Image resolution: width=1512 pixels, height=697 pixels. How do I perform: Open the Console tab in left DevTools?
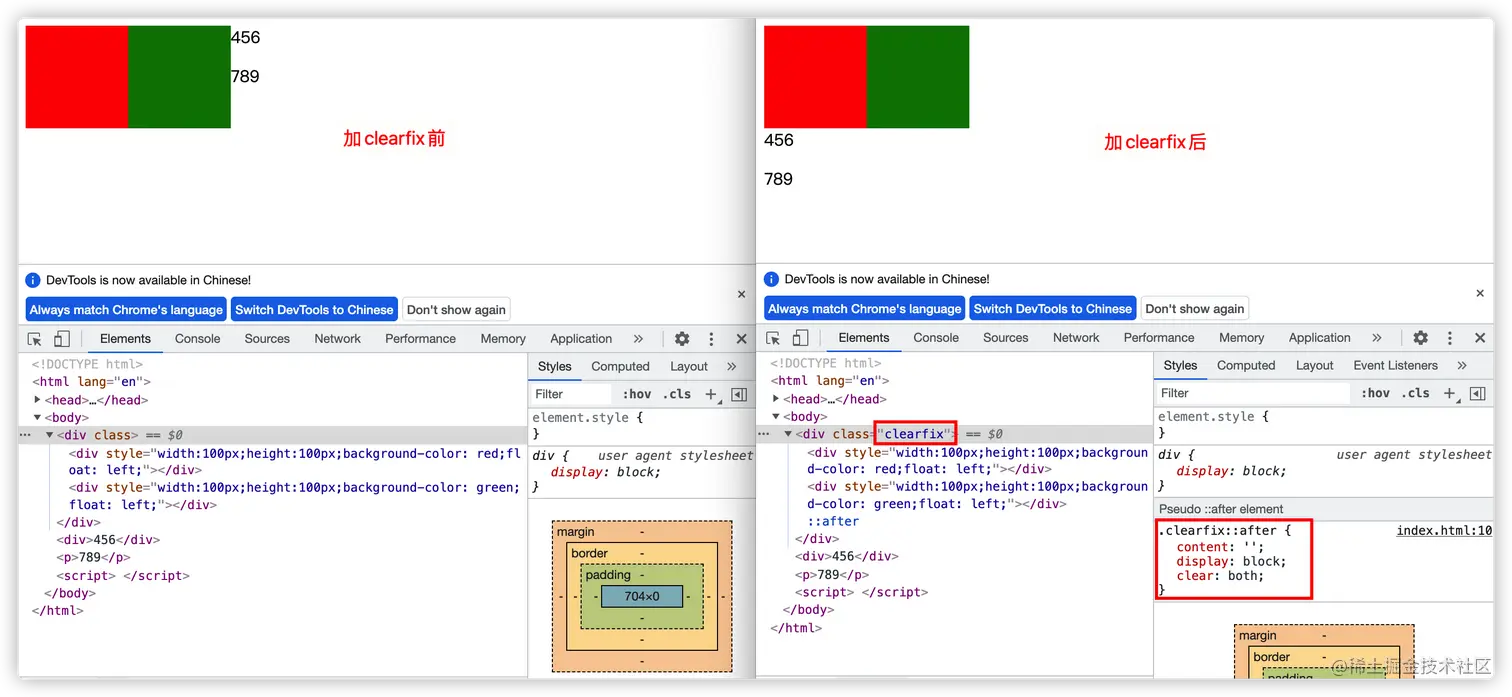click(198, 339)
